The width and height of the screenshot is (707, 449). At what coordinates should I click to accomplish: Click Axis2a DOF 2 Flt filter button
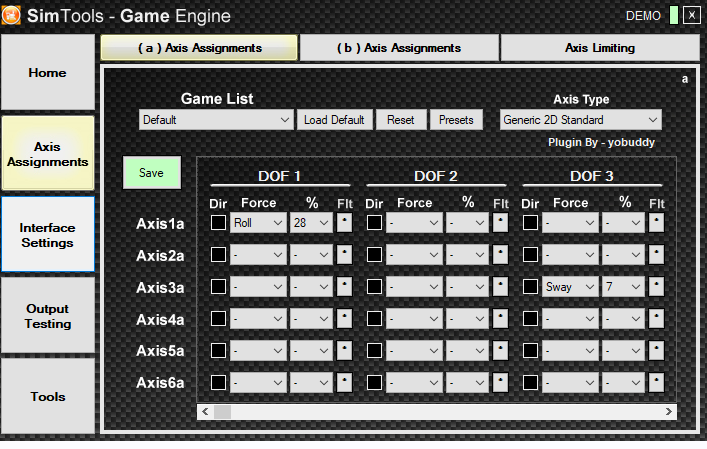pyautogui.click(x=500, y=255)
